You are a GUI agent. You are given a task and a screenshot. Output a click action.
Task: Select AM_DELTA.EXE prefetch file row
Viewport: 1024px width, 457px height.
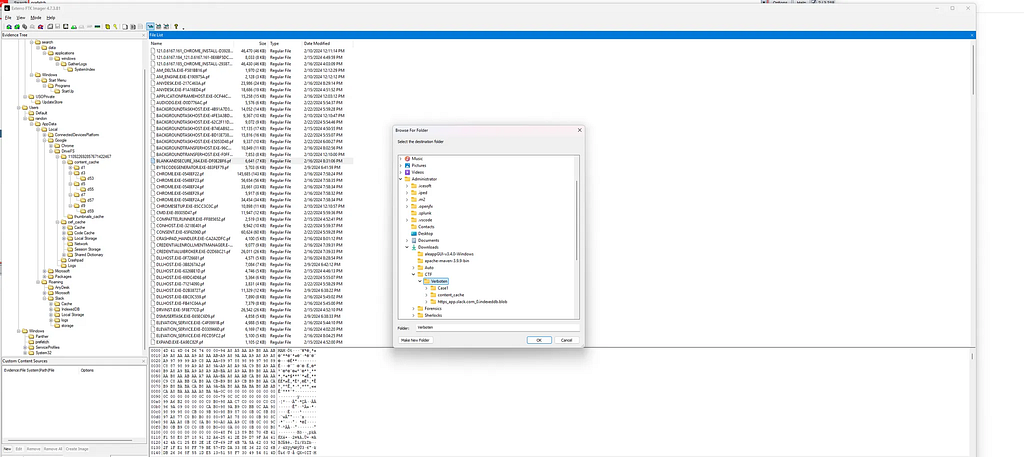pyautogui.click(x=251, y=70)
